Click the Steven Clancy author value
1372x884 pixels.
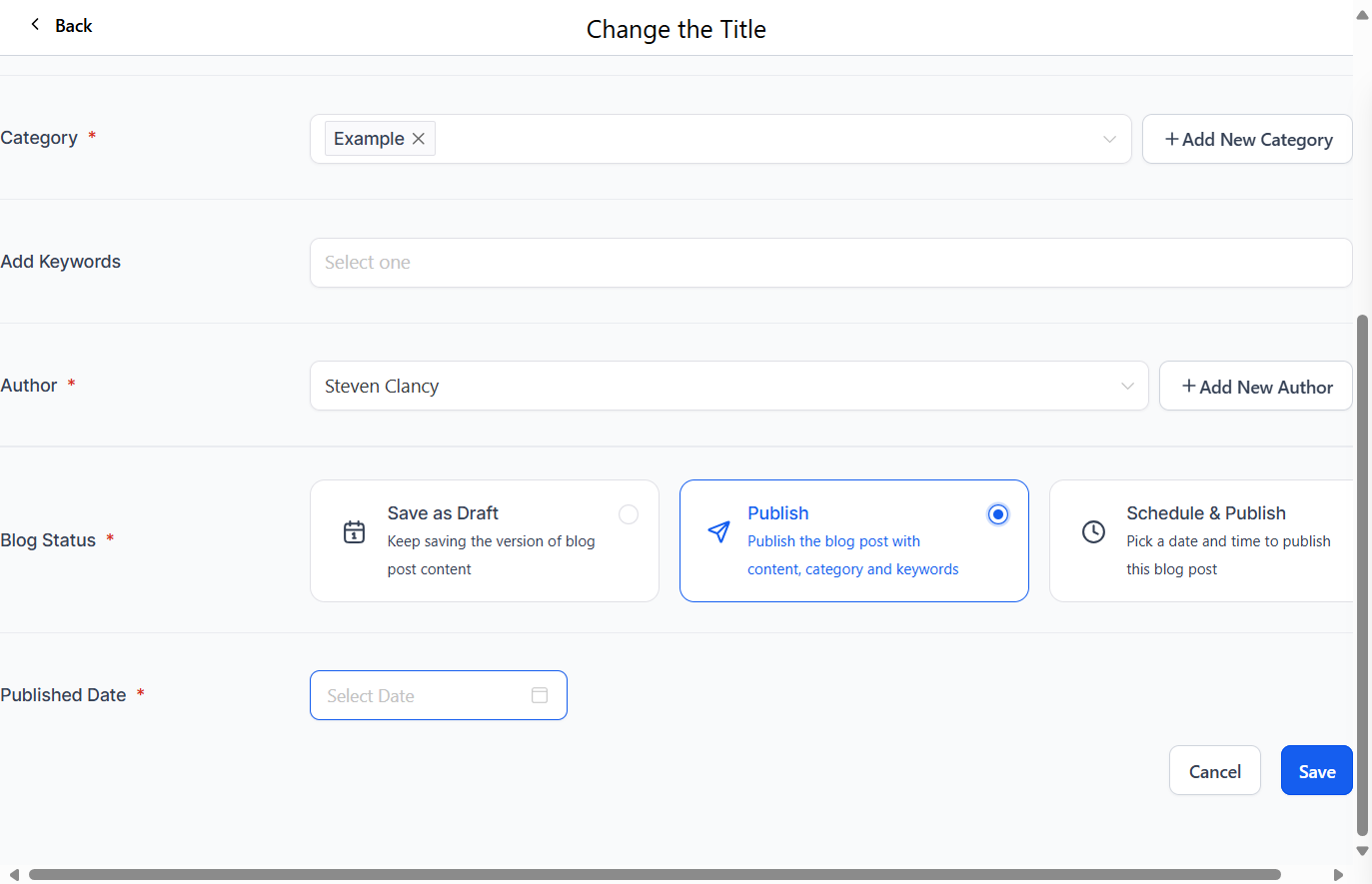coord(382,387)
